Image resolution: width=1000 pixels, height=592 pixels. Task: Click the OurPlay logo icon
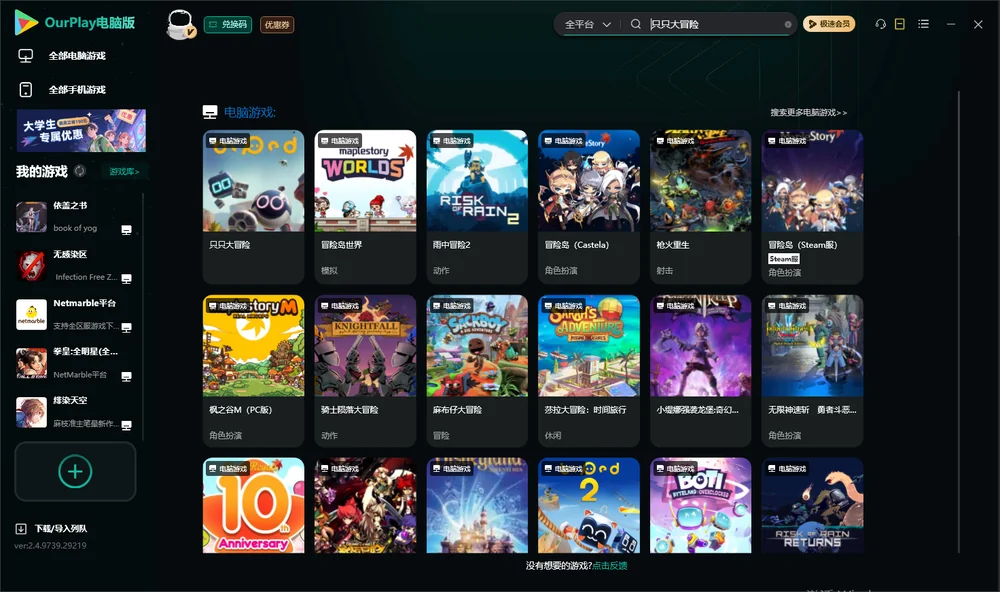[26, 23]
